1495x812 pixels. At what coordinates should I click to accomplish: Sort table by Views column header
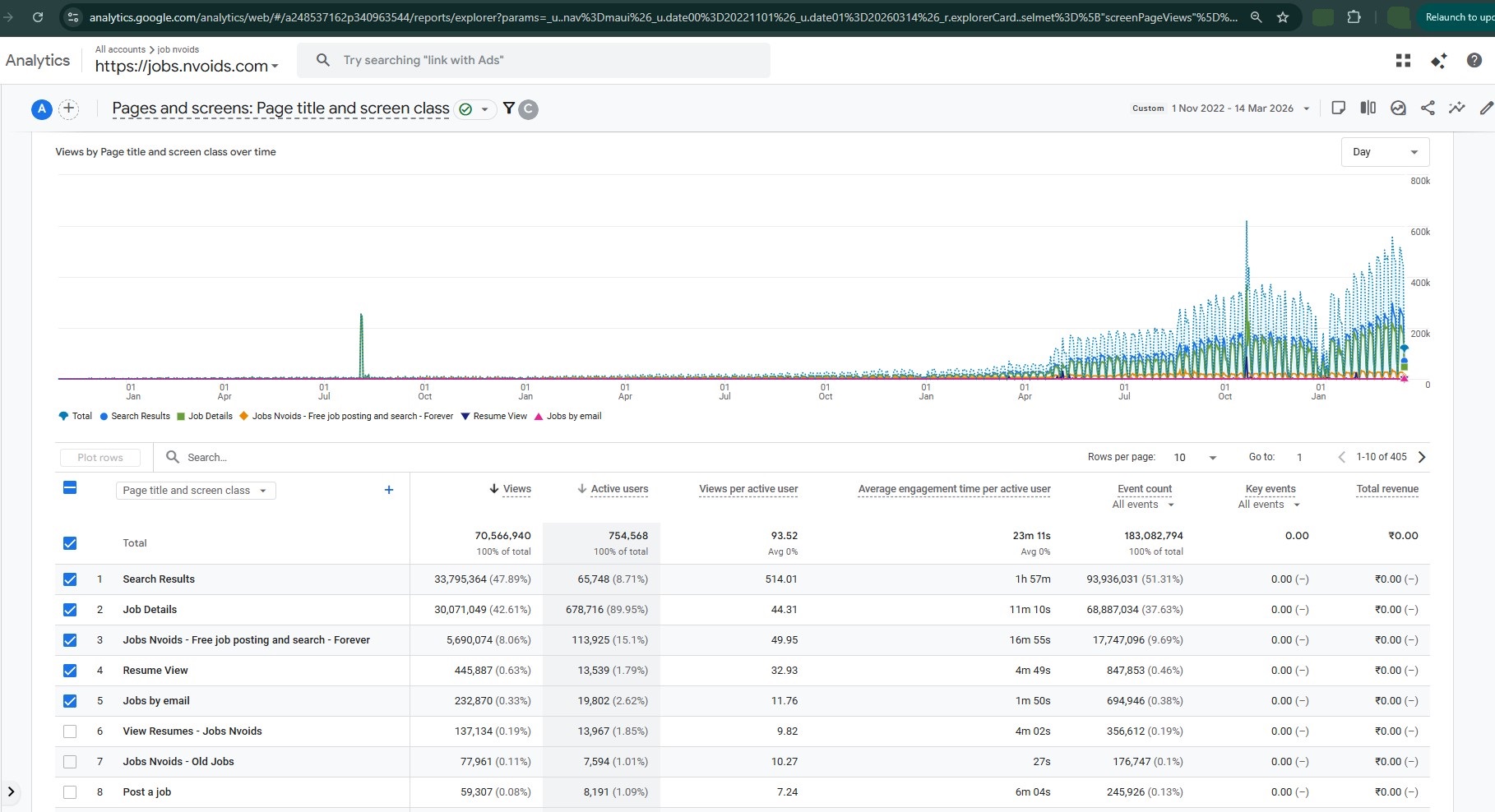click(516, 489)
